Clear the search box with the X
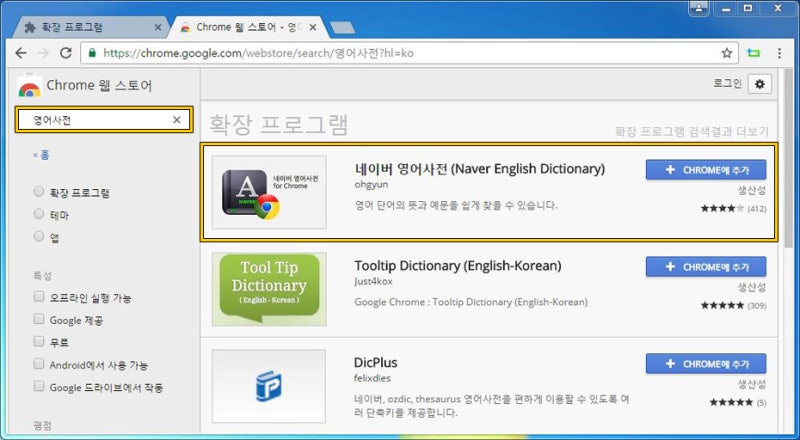800x440 pixels. (177, 120)
